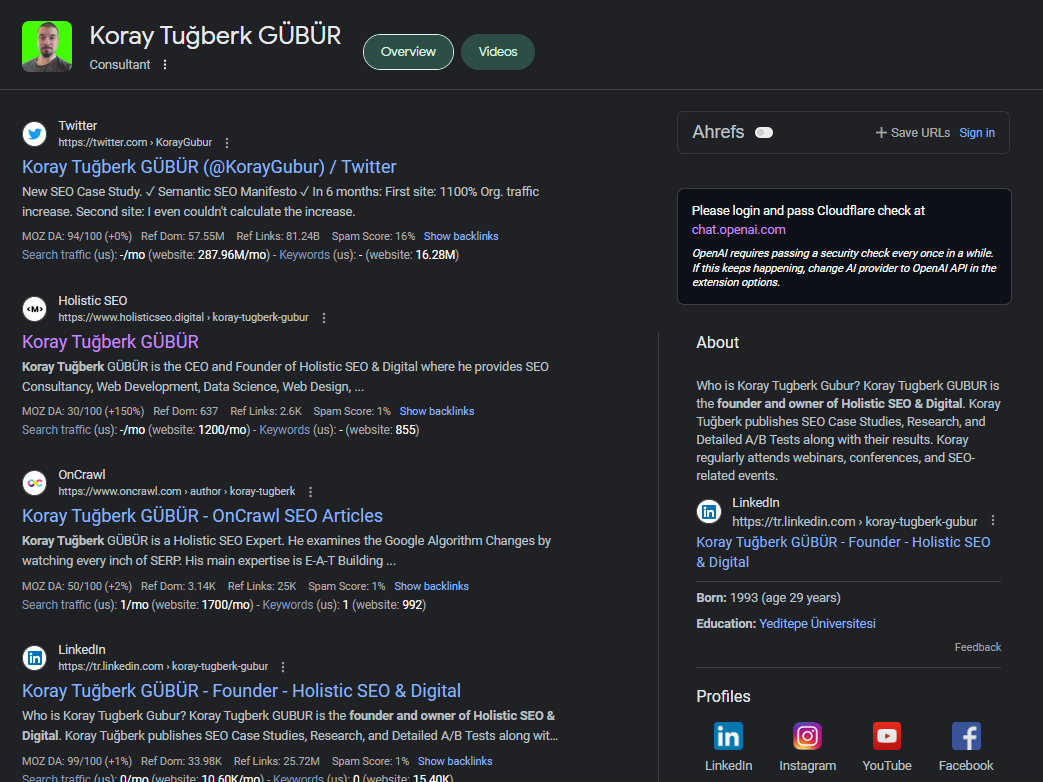Show backlinks for the LinkedIn result
This screenshot has width=1043, height=782.
(x=455, y=761)
